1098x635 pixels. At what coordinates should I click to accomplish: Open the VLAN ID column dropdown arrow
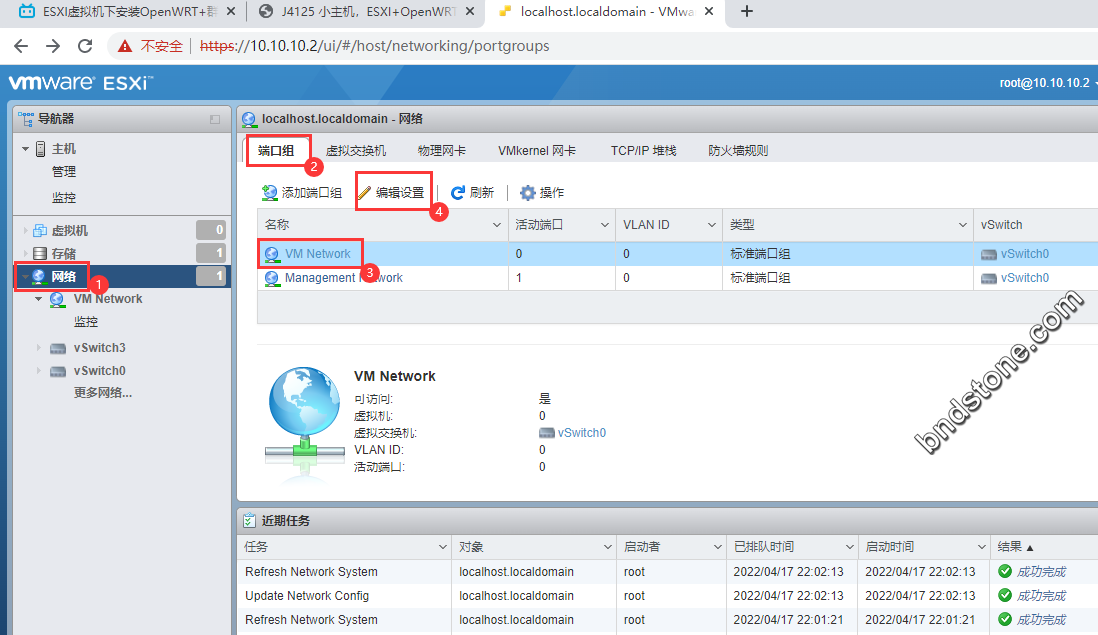711,225
